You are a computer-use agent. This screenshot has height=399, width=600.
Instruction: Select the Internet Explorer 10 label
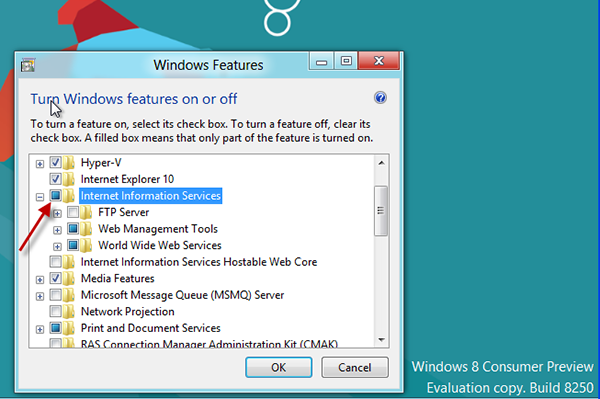point(127,179)
